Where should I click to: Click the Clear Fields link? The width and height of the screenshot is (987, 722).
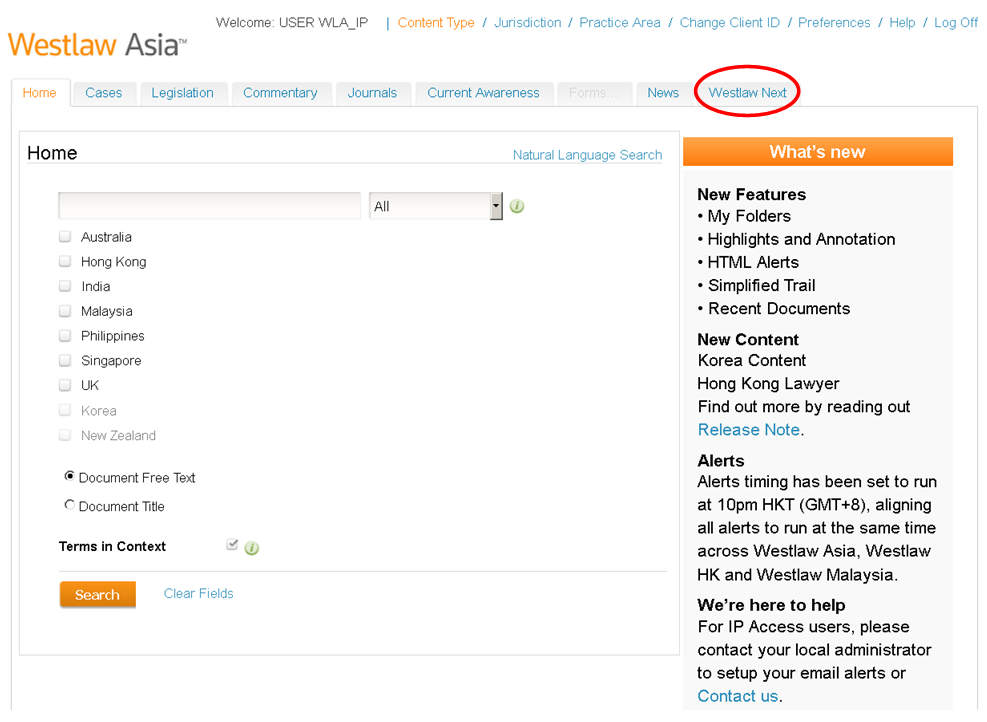pyautogui.click(x=198, y=594)
